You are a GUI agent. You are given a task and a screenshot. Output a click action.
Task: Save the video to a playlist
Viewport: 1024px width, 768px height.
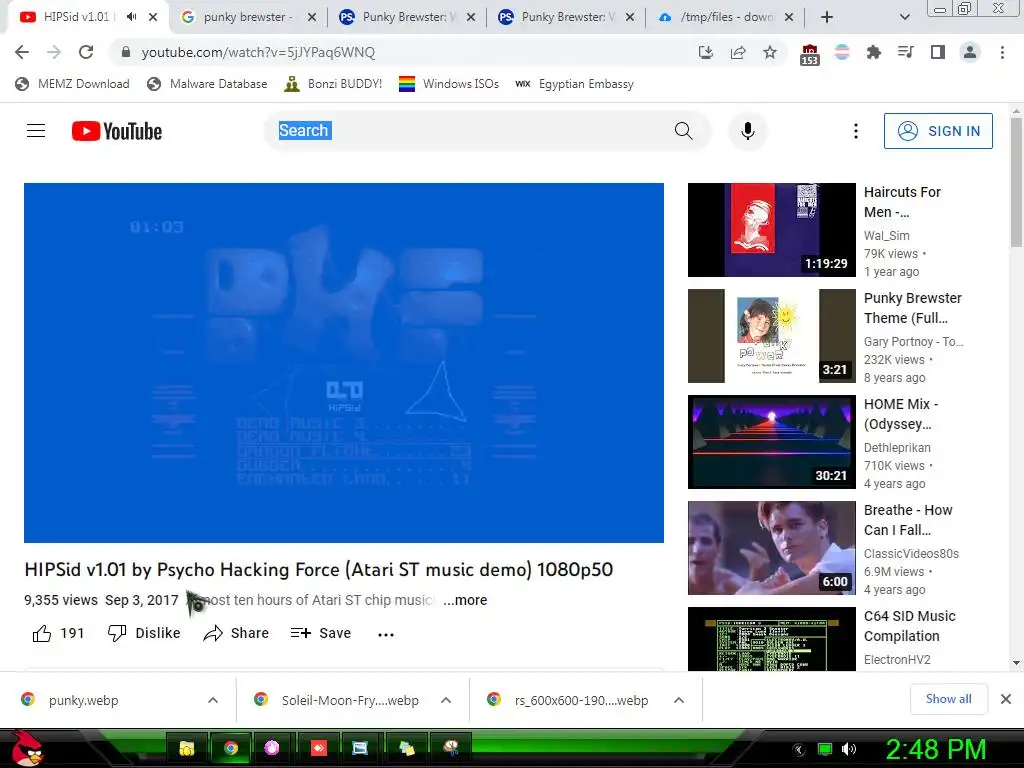321,633
